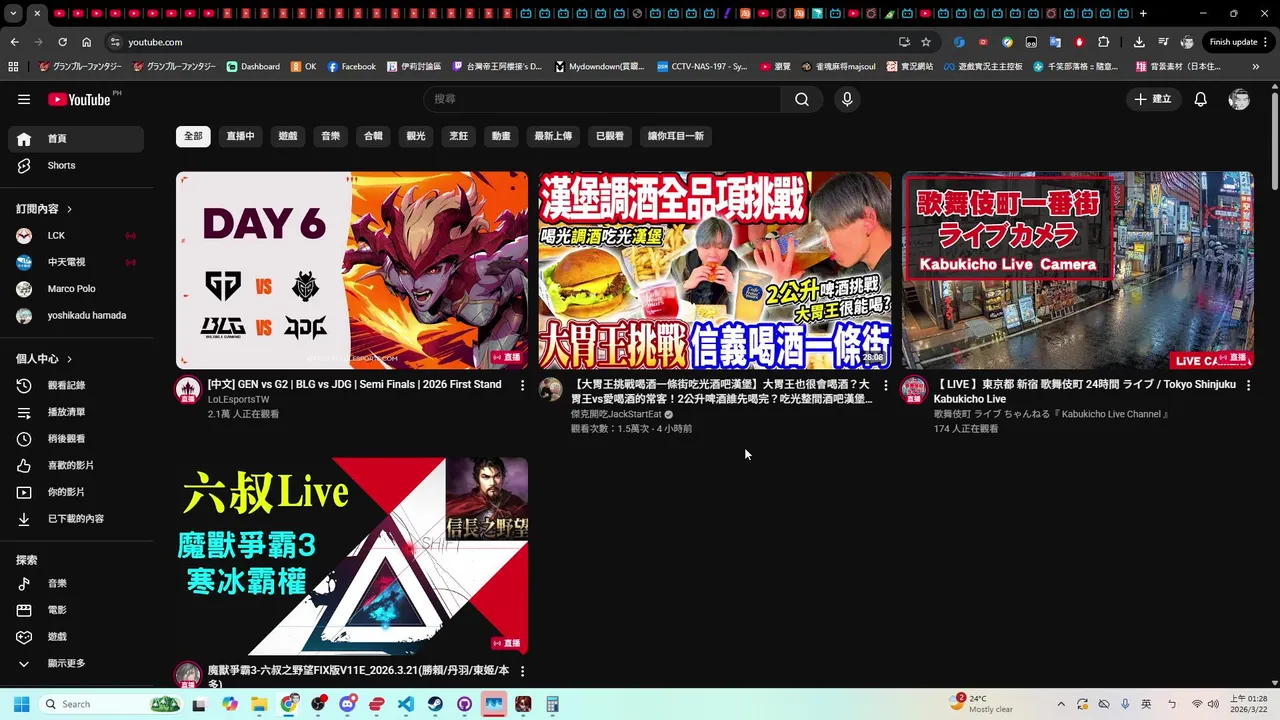Image resolution: width=1280 pixels, height=720 pixels.
Task: Select the 直播中 filter chip
Action: click(240, 136)
